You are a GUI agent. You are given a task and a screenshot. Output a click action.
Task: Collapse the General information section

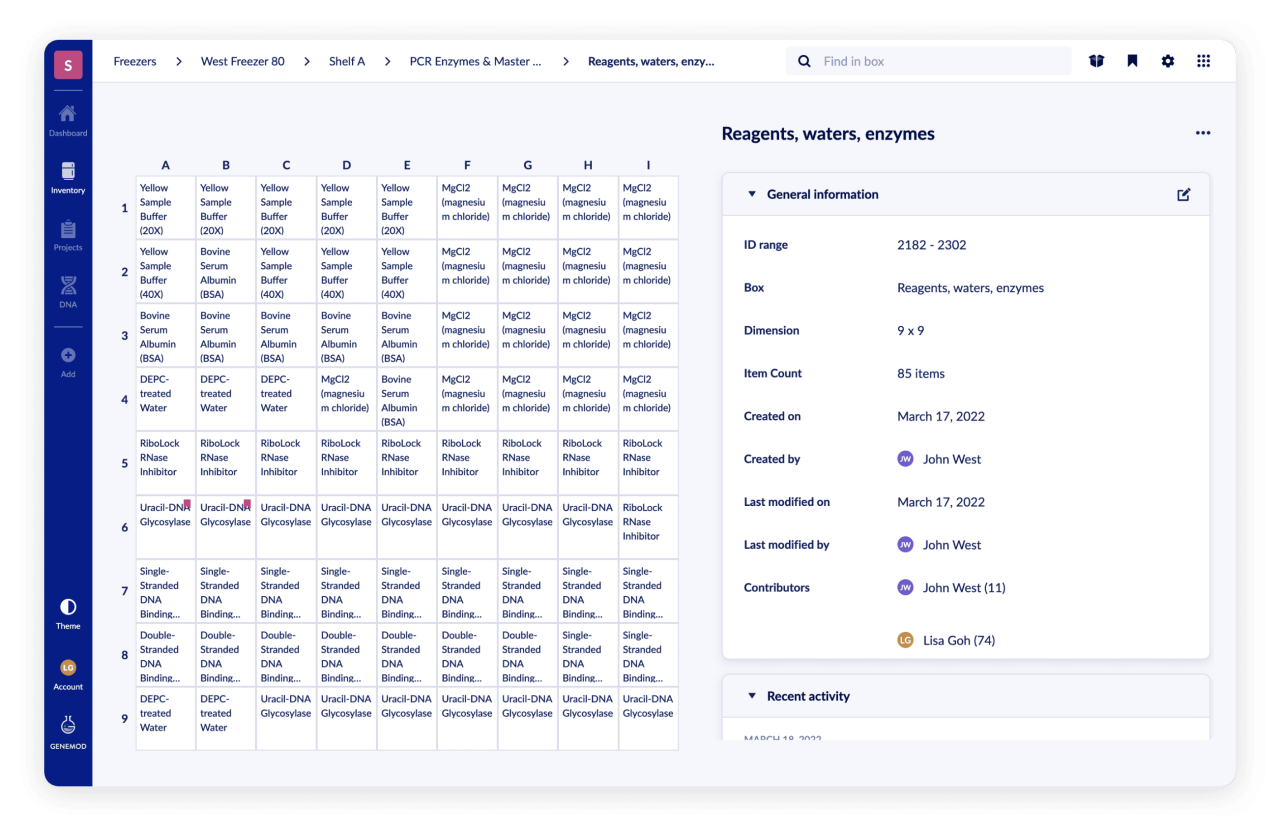point(752,194)
